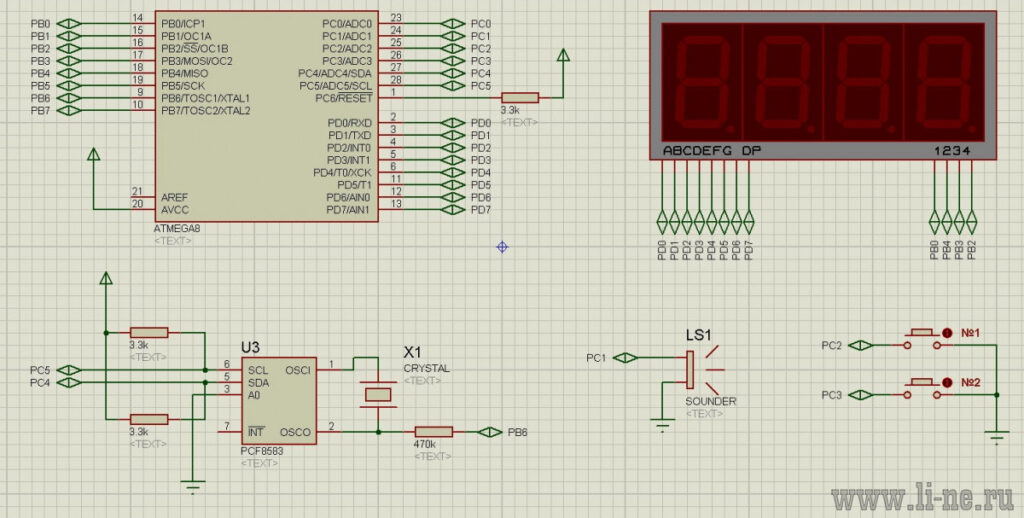The width and height of the screenshot is (1024, 518).
Task: Click the U3 reference label
Action: click(x=250, y=347)
